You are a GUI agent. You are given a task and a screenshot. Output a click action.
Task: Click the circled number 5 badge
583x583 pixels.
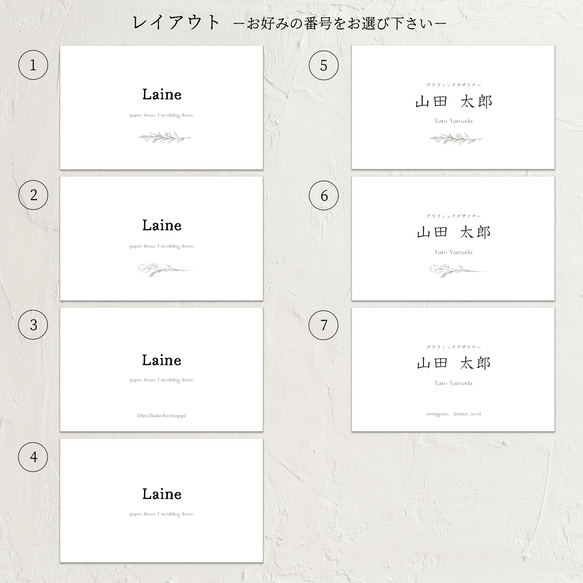(x=324, y=65)
